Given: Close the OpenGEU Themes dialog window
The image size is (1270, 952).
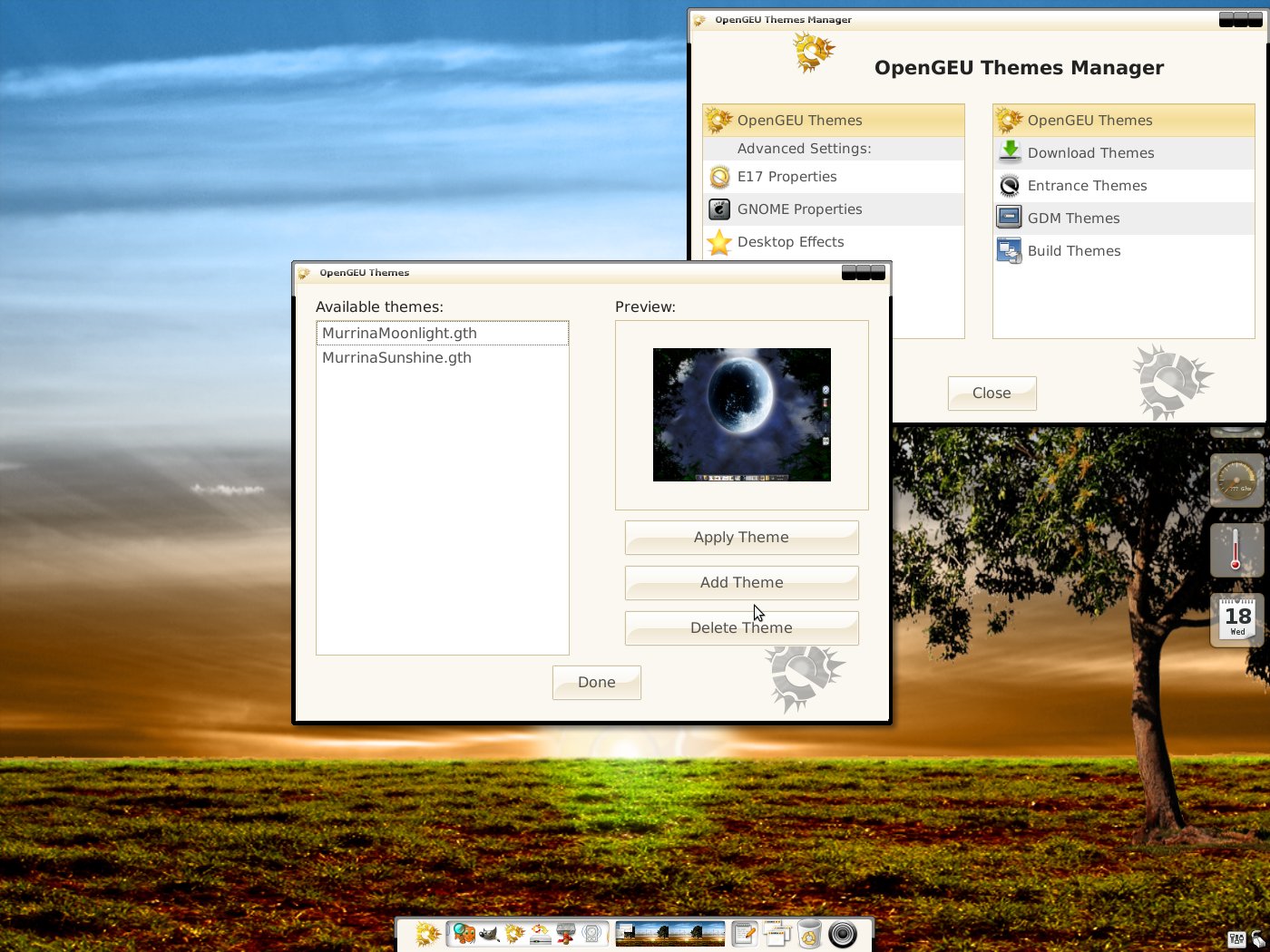Looking at the screenshot, I should 878,272.
